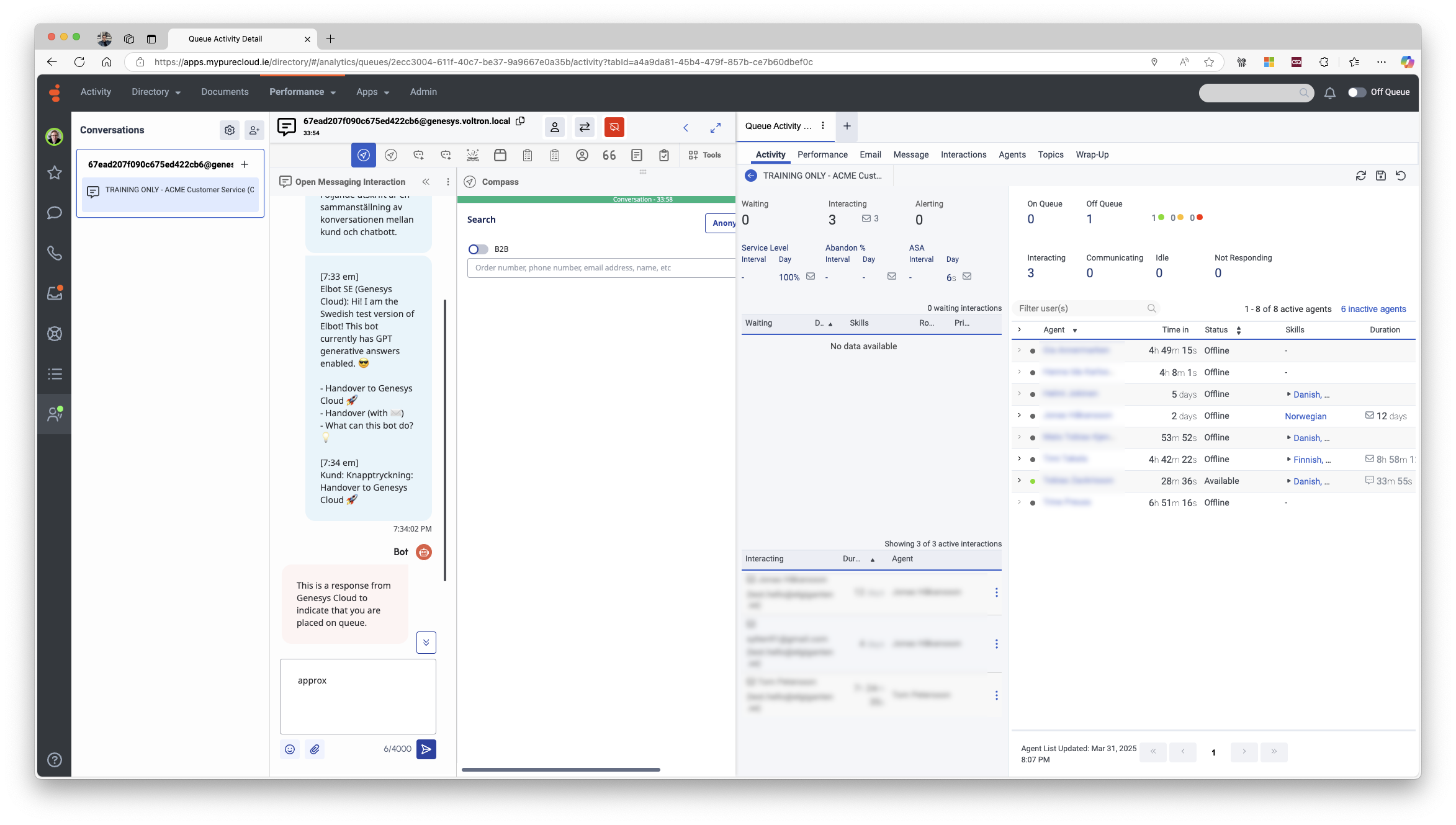1456x825 pixels.
Task: Collapse the Open Messaging Interaction panel
Action: [426, 182]
